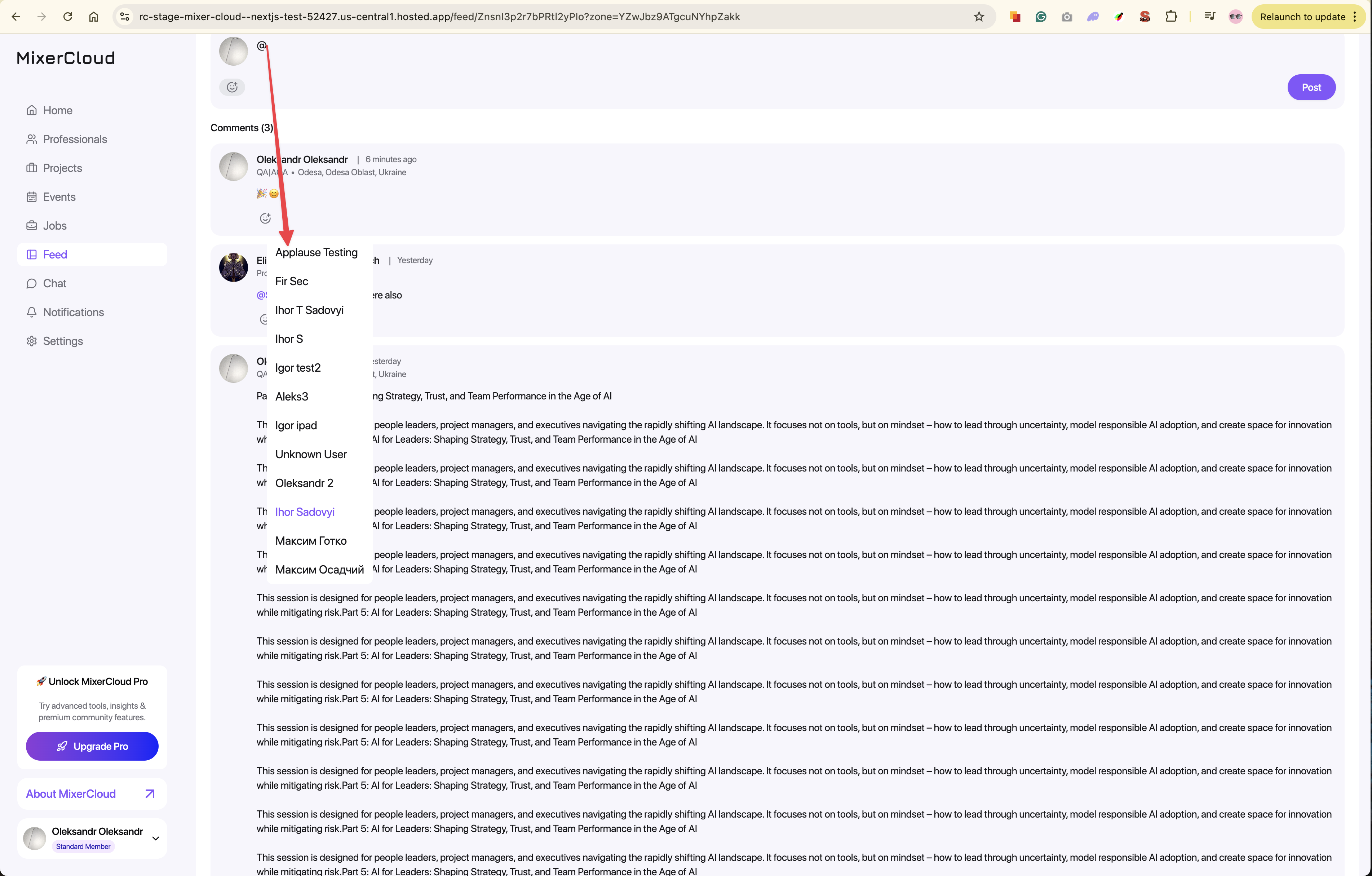Image resolution: width=1372 pixels, height=876 pixels.
Task: Open the Chat section
Action: coord(55,283)
